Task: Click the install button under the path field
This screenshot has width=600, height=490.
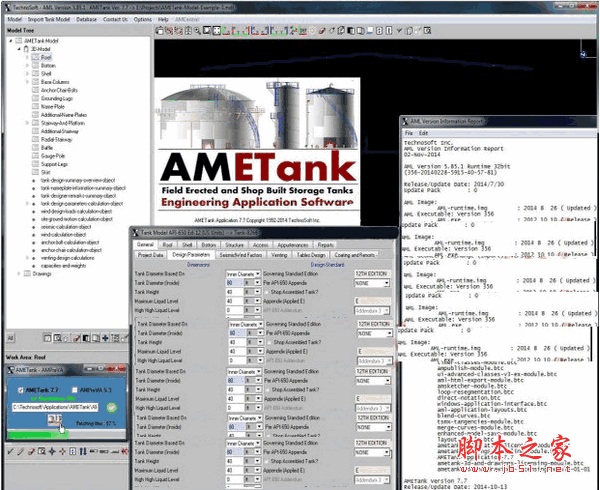Action: pos(55,420)
